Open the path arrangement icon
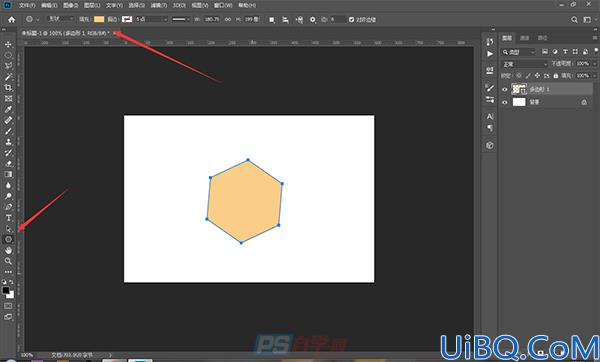Screen dimensions: 600x362 point(300,20)
